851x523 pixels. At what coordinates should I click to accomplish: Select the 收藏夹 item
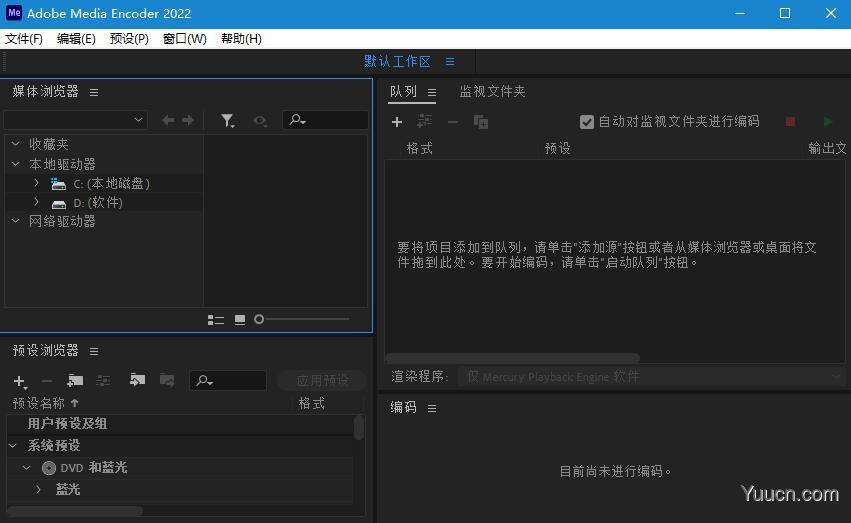(49, 144)
